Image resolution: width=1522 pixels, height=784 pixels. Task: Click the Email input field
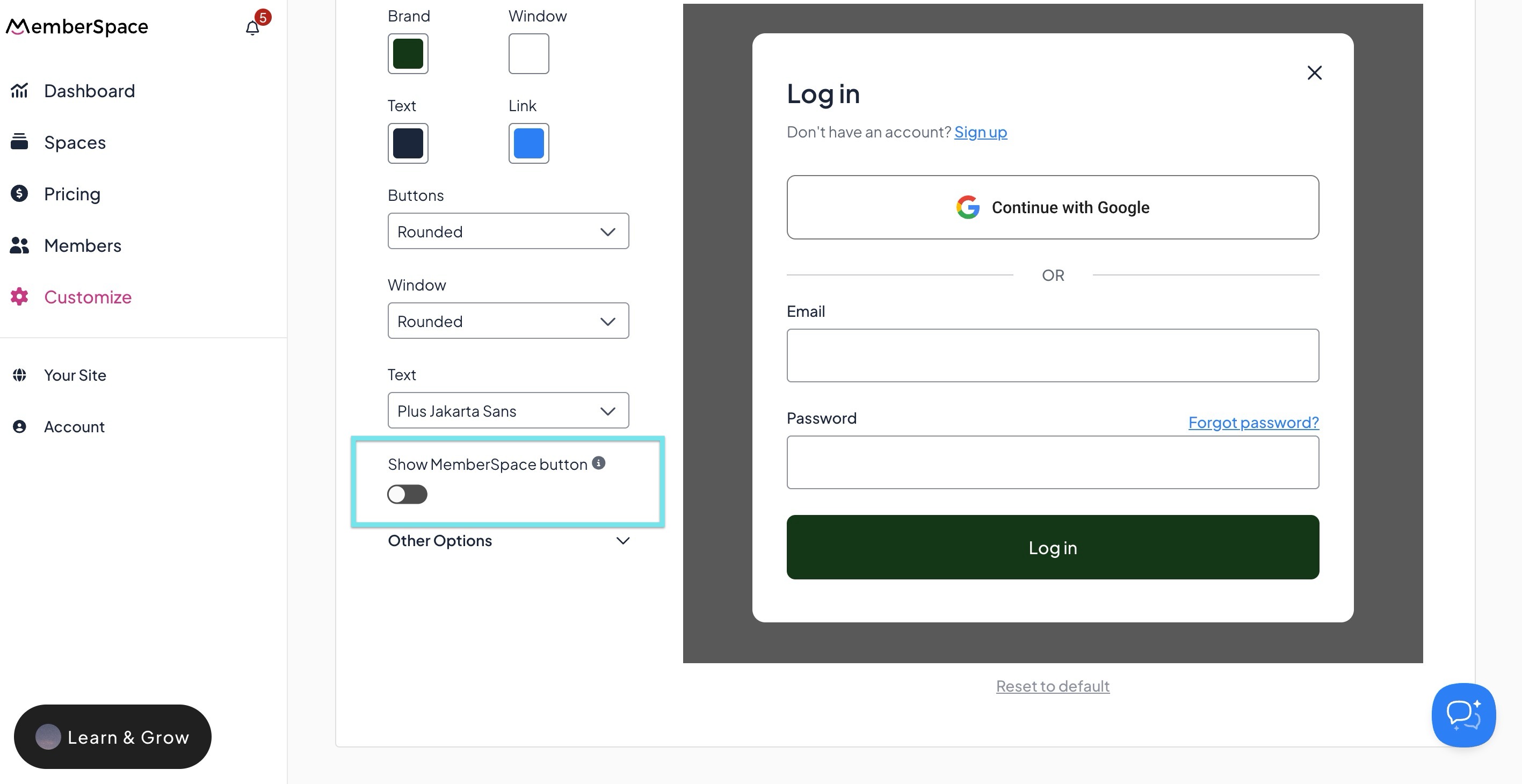pyautogui.click(x=1052, y=355)
